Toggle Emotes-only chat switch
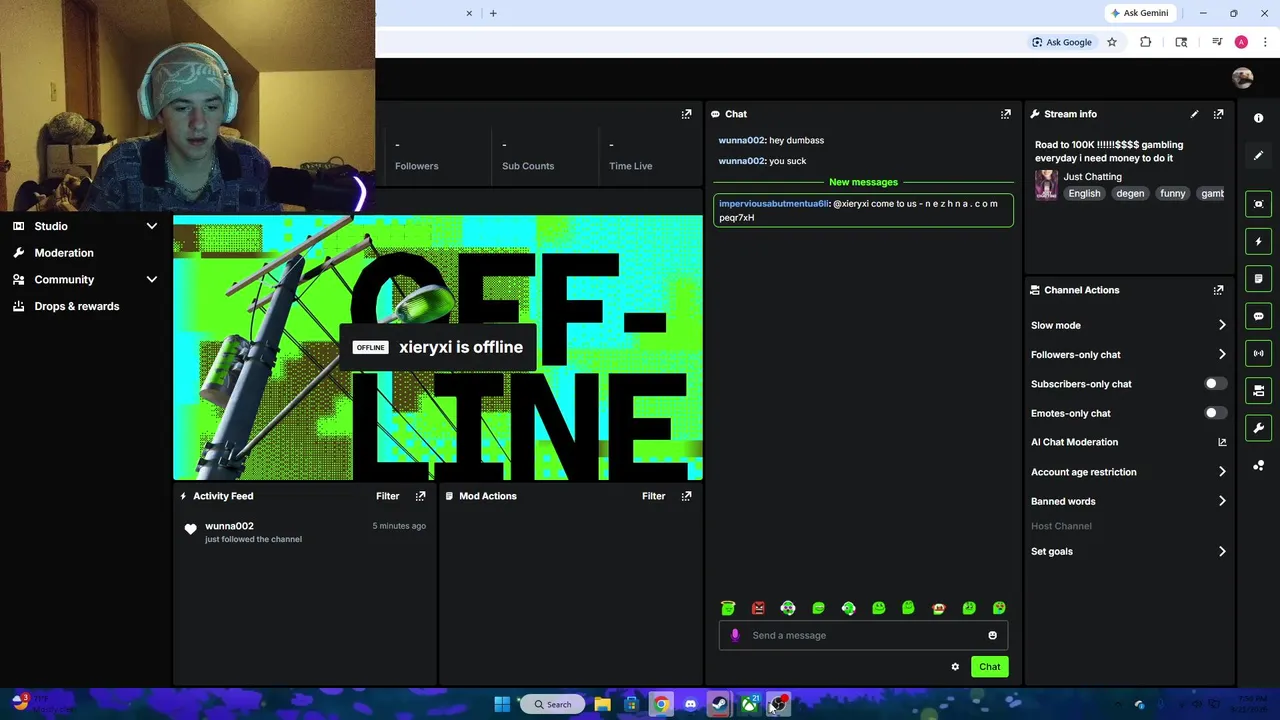 [1215, 413]
